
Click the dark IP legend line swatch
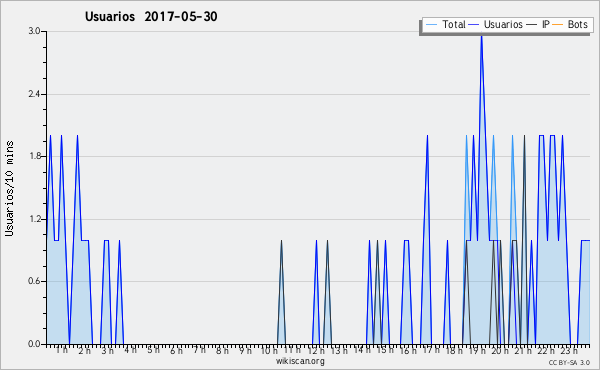[532, 25]
